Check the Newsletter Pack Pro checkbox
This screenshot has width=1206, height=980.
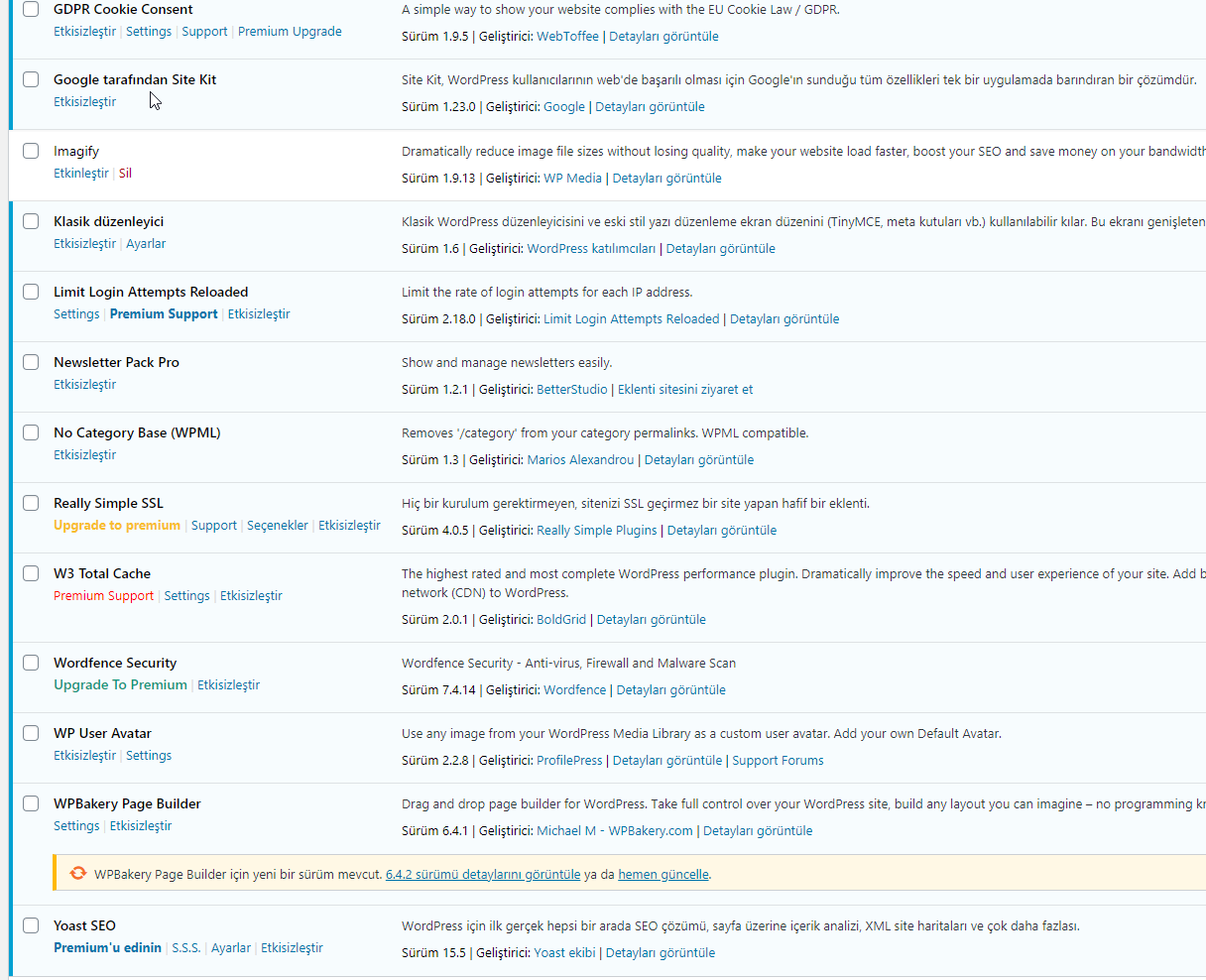tap(31, 362)
